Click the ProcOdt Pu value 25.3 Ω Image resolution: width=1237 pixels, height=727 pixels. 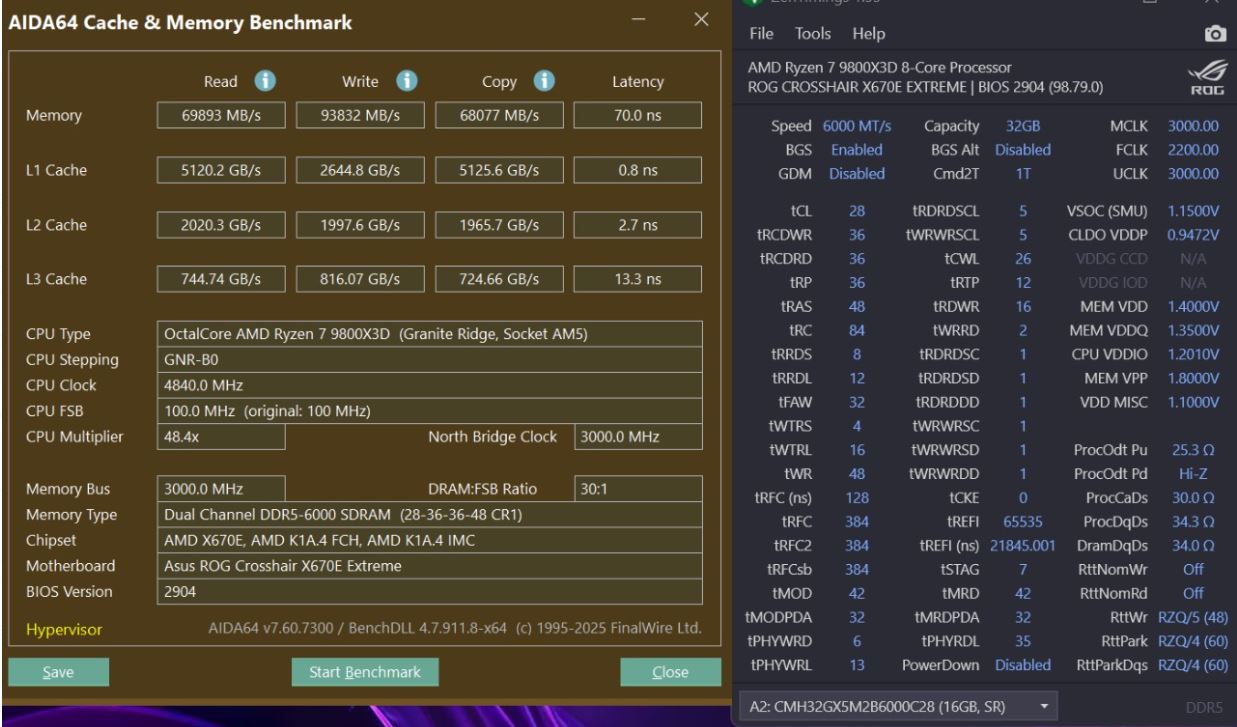pyautogui.click(x=1191, y=450)
